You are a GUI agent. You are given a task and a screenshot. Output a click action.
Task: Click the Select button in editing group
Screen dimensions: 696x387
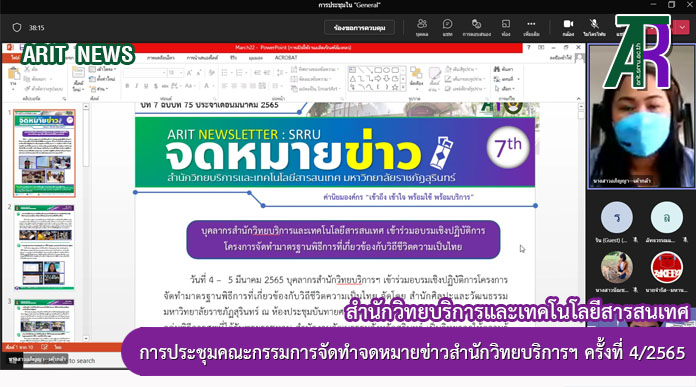pos(504,89)
